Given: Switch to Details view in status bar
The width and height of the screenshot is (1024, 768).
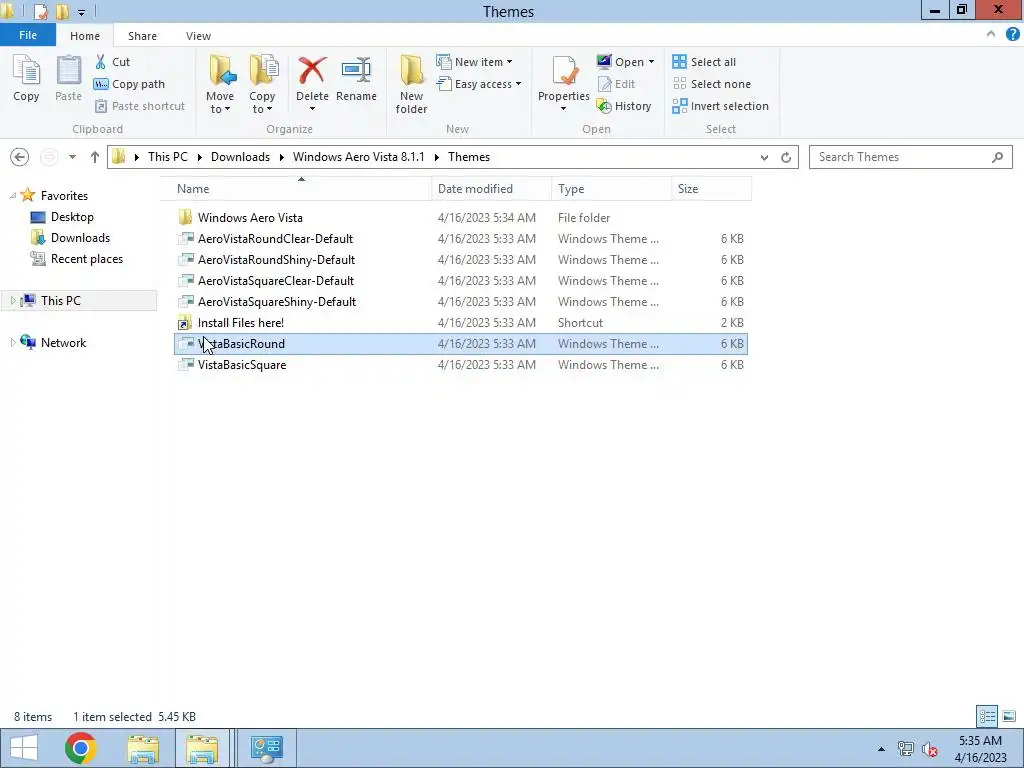Looking at the screenshot, I should coord(987,716).
